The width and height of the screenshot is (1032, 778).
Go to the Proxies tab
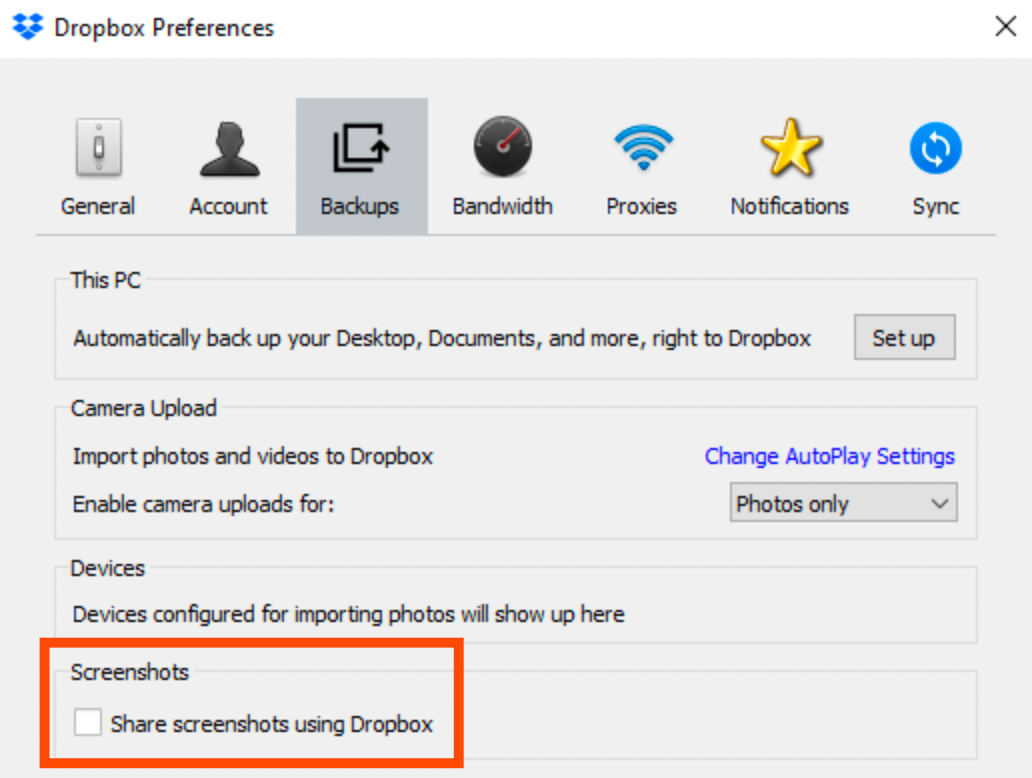(642, 167)
